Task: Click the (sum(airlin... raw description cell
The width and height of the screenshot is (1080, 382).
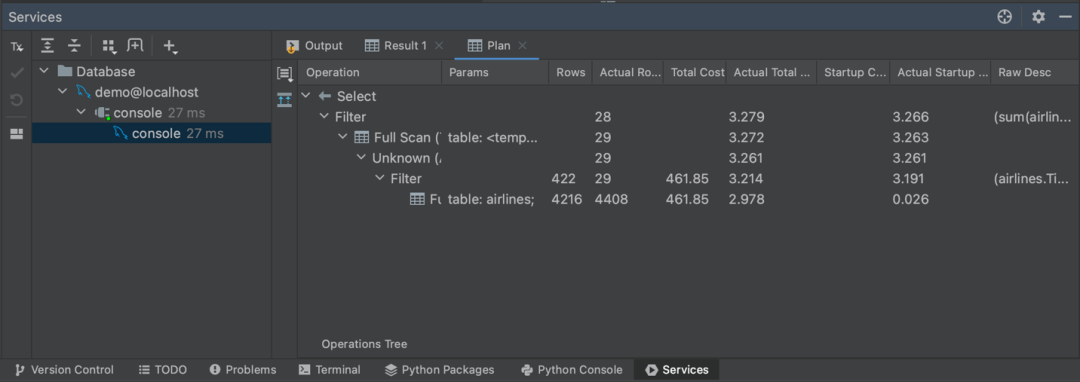Action: click(x=1033, y=117)
